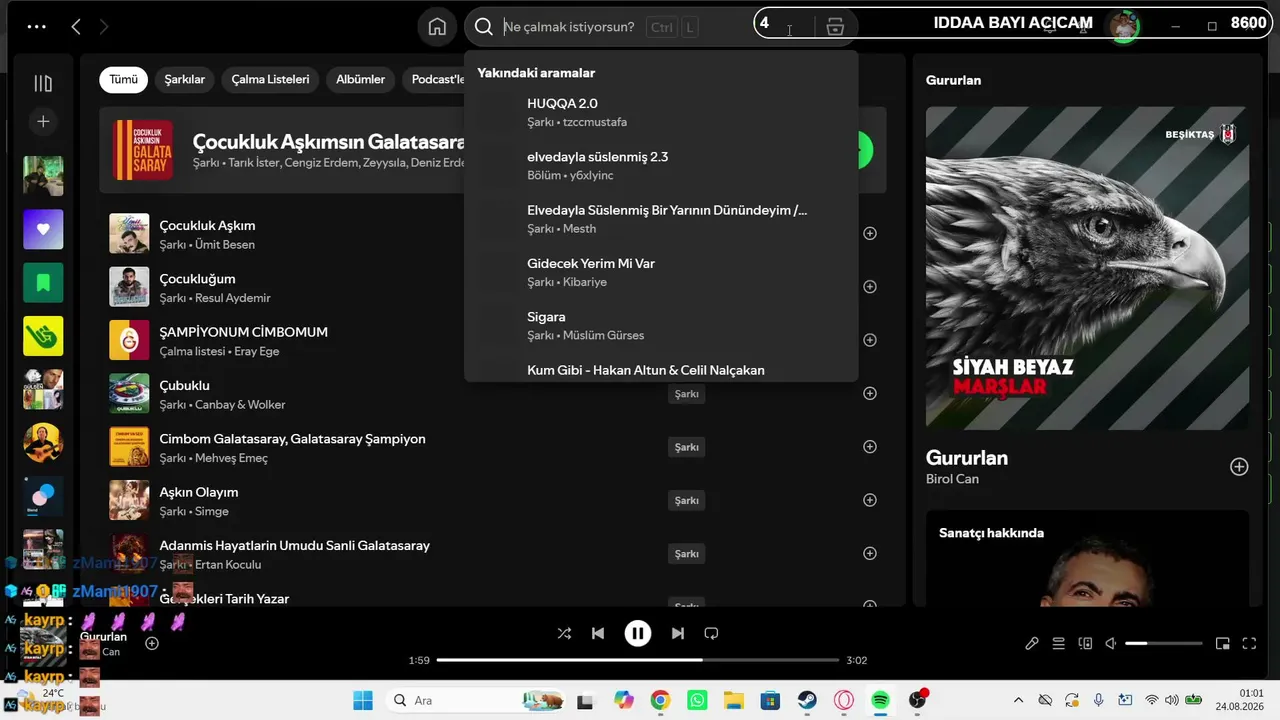Select Sigara by Müslüm Gürses recent search
This screenshot has height=720, width=1280.
(x=661, y=325)
